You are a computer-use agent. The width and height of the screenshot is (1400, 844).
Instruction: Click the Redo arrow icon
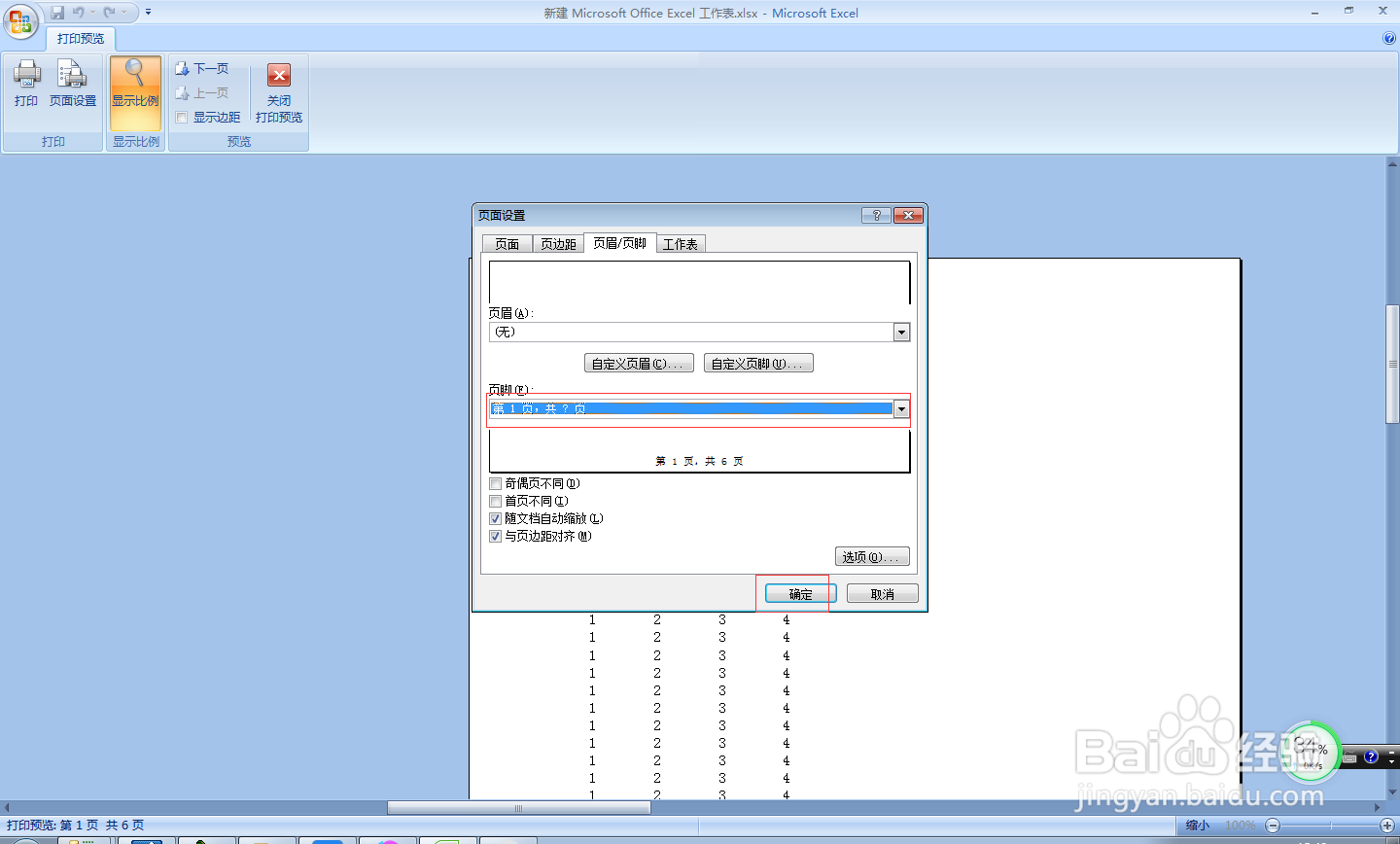(110, 13)
